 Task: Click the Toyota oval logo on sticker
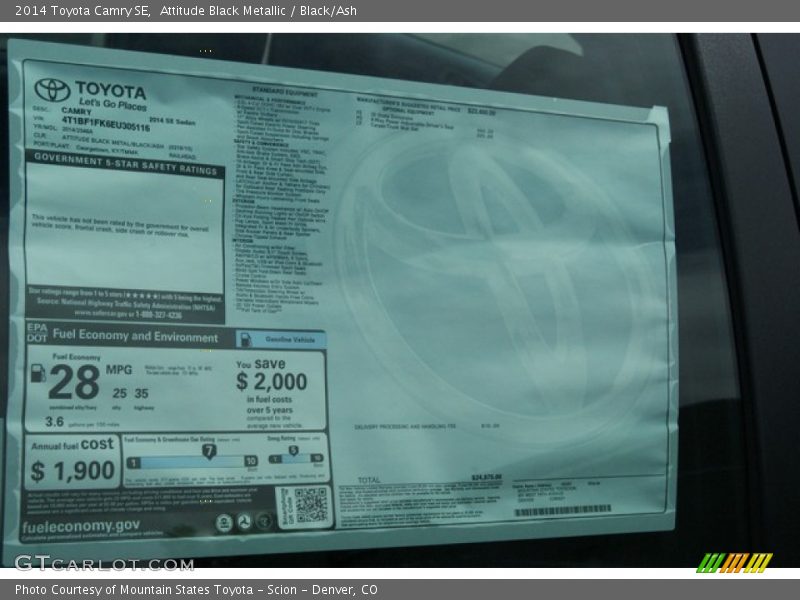[52, 90]
